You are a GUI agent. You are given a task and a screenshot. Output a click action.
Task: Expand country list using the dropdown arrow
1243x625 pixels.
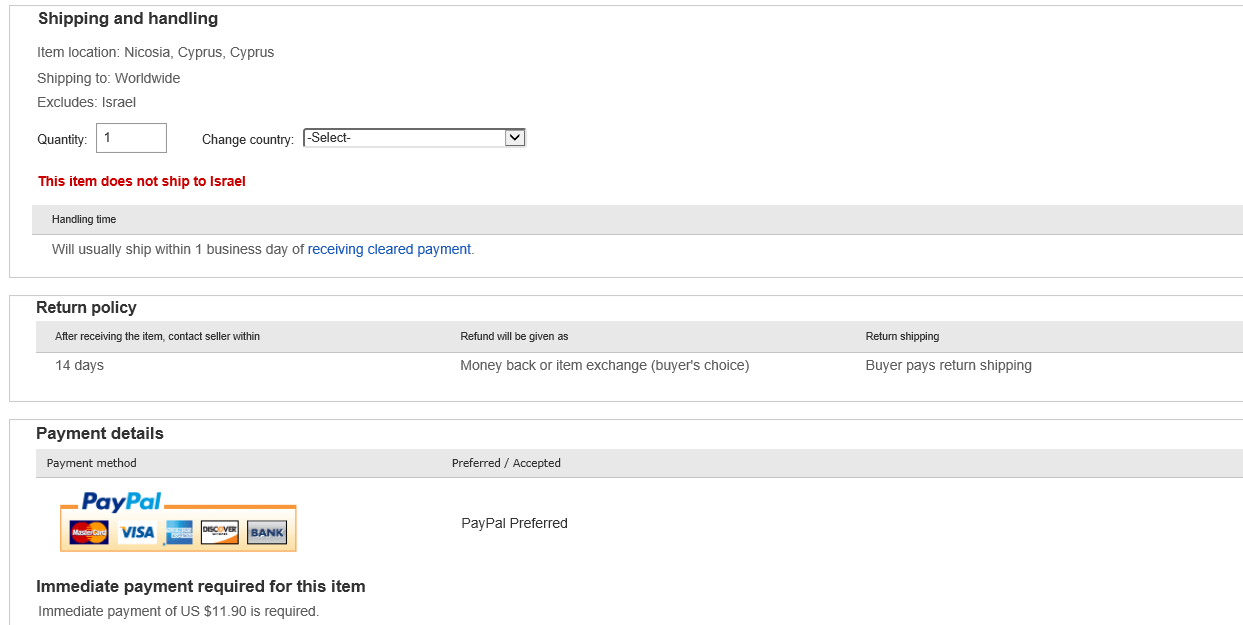[515, 138]
